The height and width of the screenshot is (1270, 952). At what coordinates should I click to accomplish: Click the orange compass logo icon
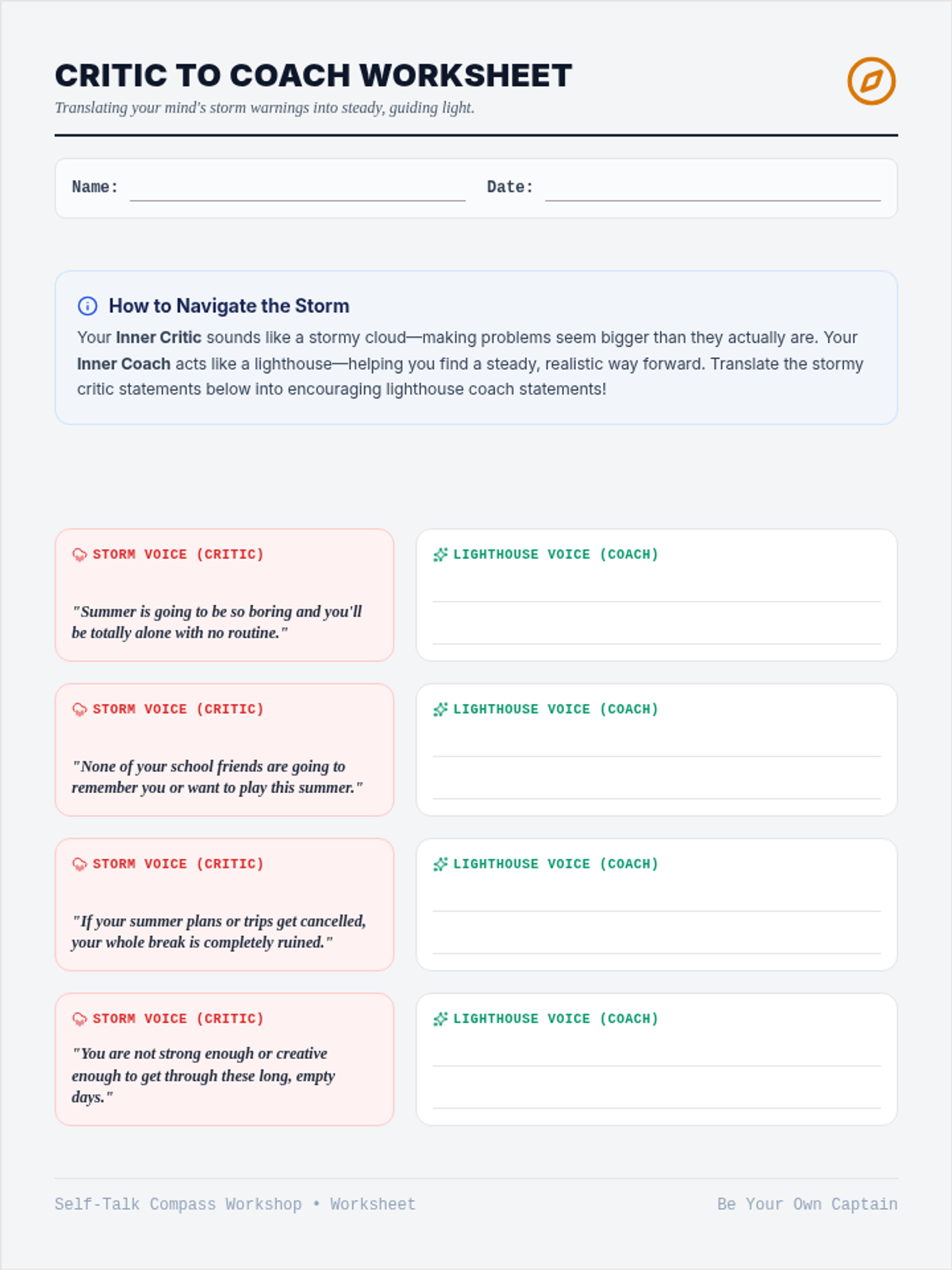(871, 81)
